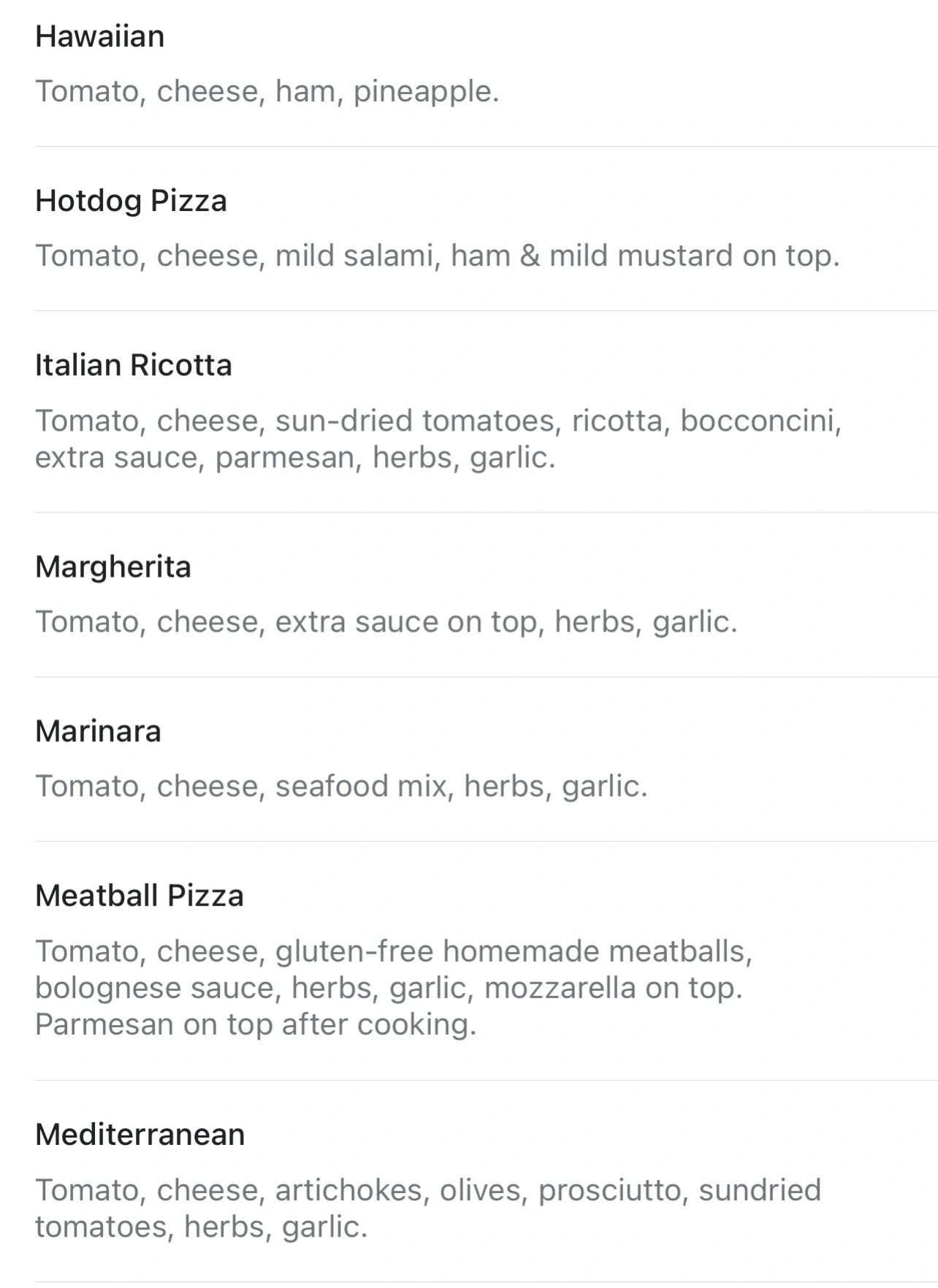Click the extra sauce, parmesan, herbs line

[295, 458]
